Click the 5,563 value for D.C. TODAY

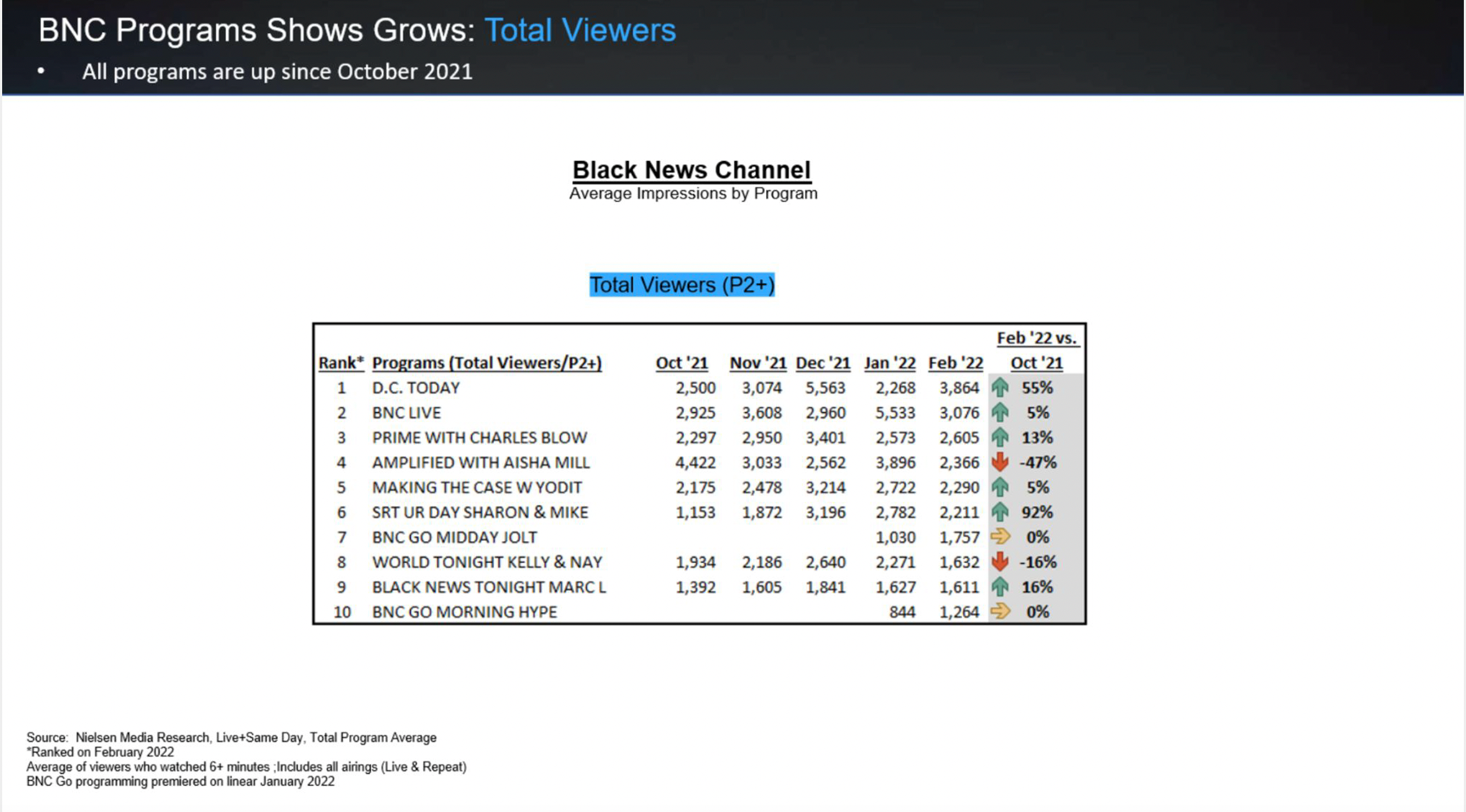tap(825, 388)
